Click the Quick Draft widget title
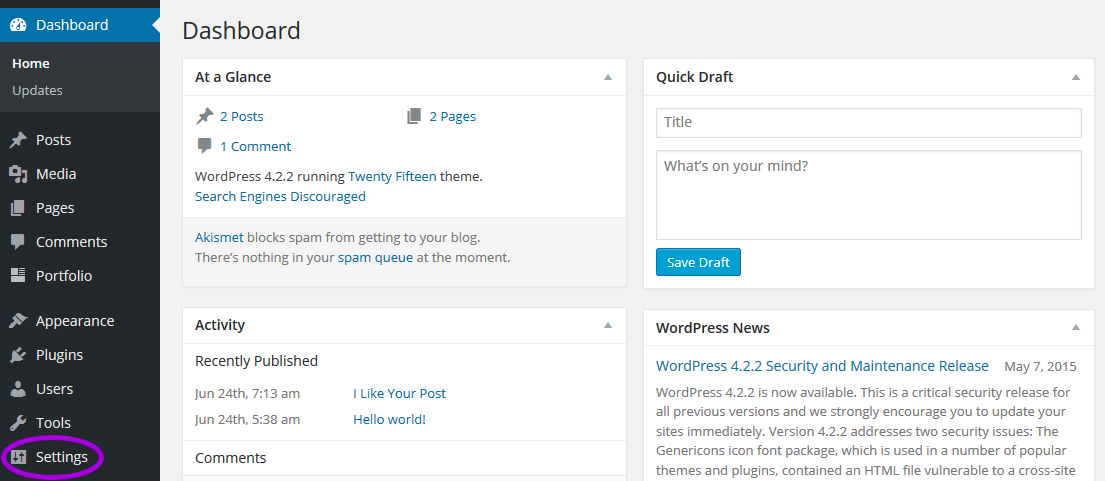Image resolution: width=1105 pixels, height=481 pixels. pyautogui.click(x=695, y=77)
